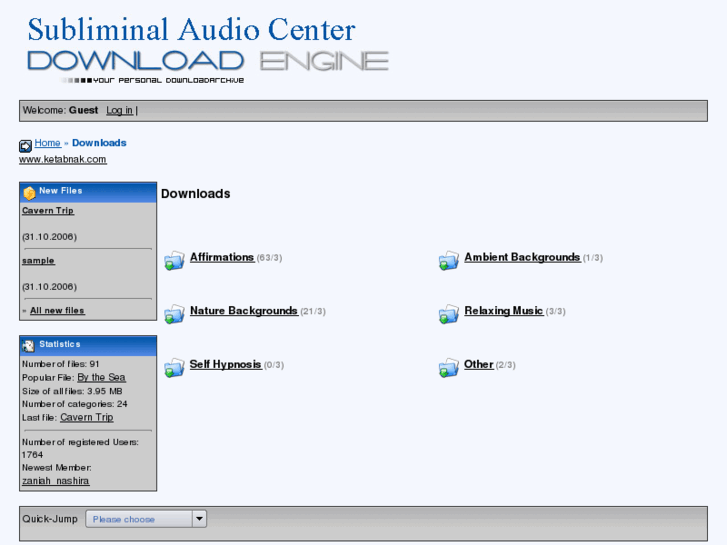Click the Download Engine logo banner
The width and height of the screenshot is (727, 545).
pos(208,66)
